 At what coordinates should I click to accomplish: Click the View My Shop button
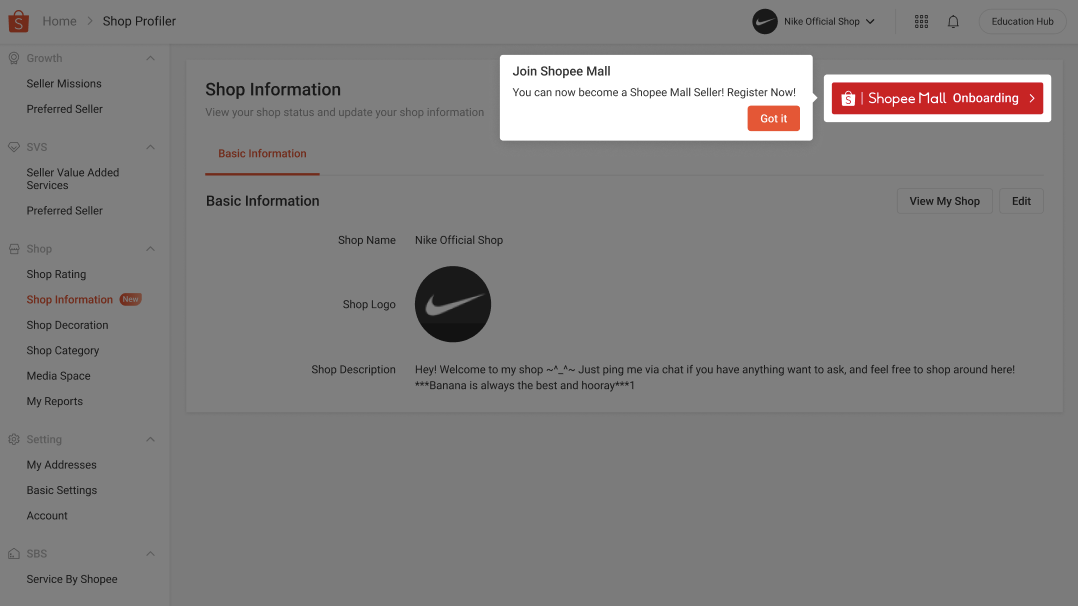tap(944, 200)
